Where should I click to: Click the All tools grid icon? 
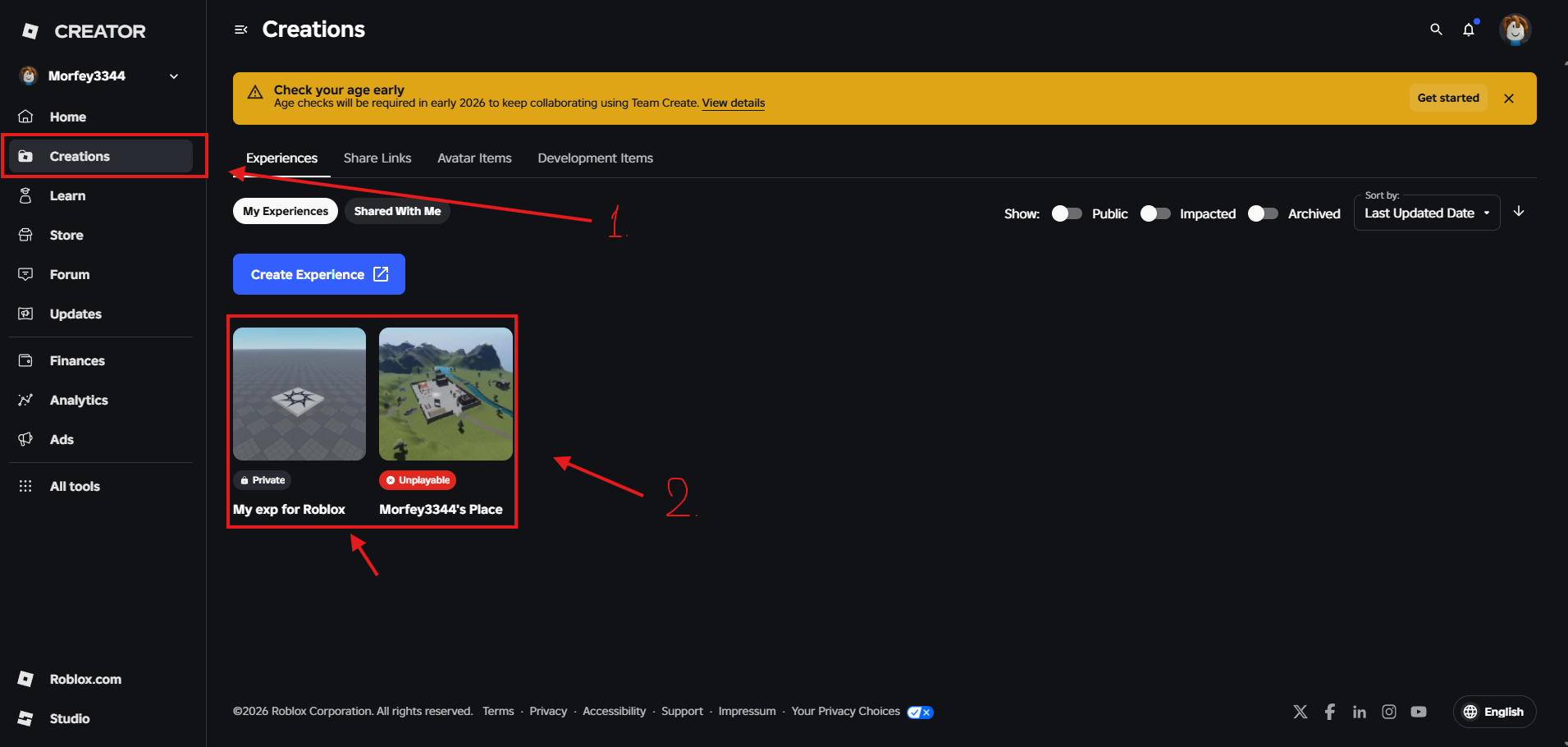26,486
